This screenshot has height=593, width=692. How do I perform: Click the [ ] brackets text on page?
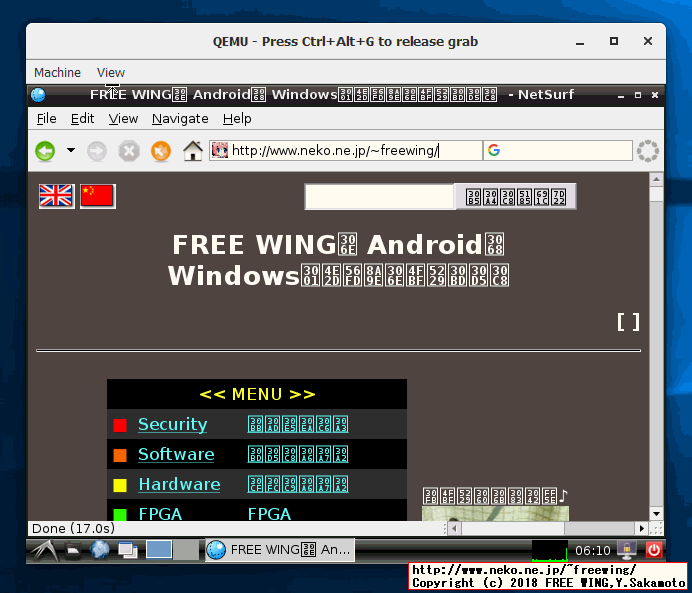(628, 322)
